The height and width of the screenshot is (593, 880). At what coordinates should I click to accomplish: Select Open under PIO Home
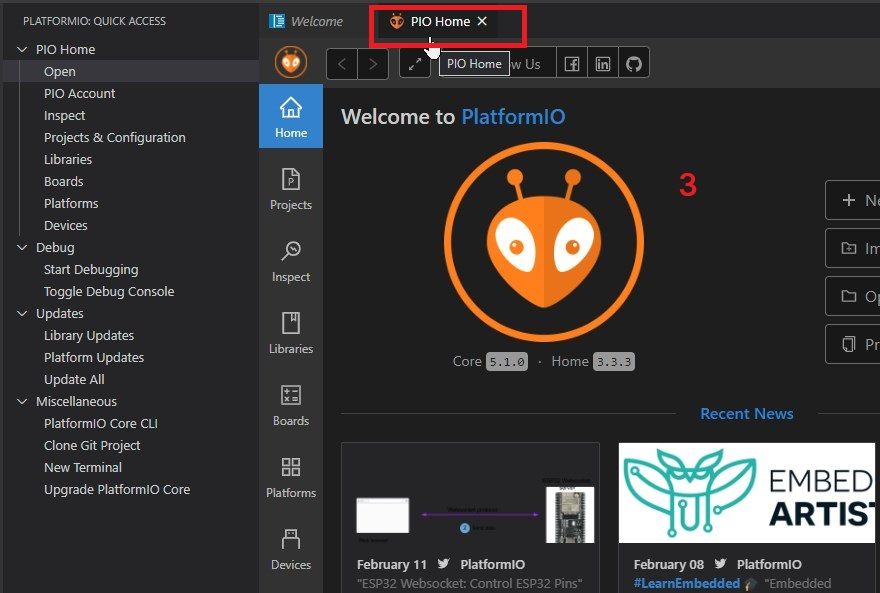point(131,72)
